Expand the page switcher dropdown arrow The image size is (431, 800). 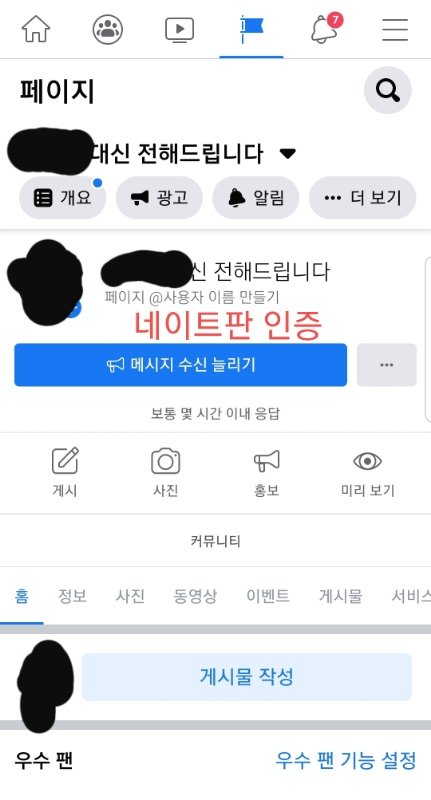[288, 153]
